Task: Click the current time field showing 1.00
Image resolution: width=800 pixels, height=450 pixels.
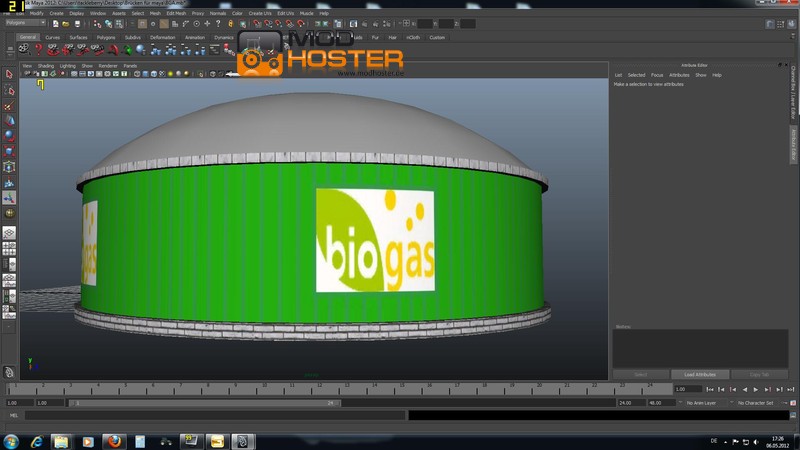Action: (688, 389)
